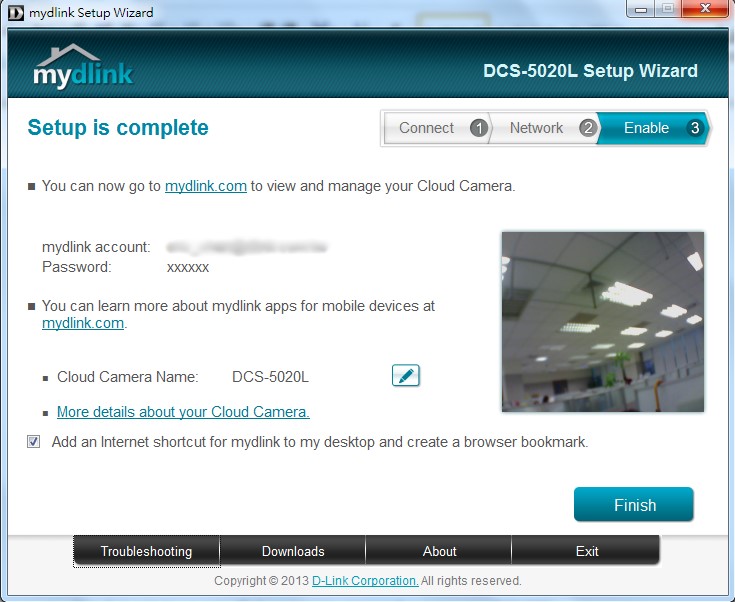Click the Setup is complete heading
This screenshot has height=602, width=735.
118,128
